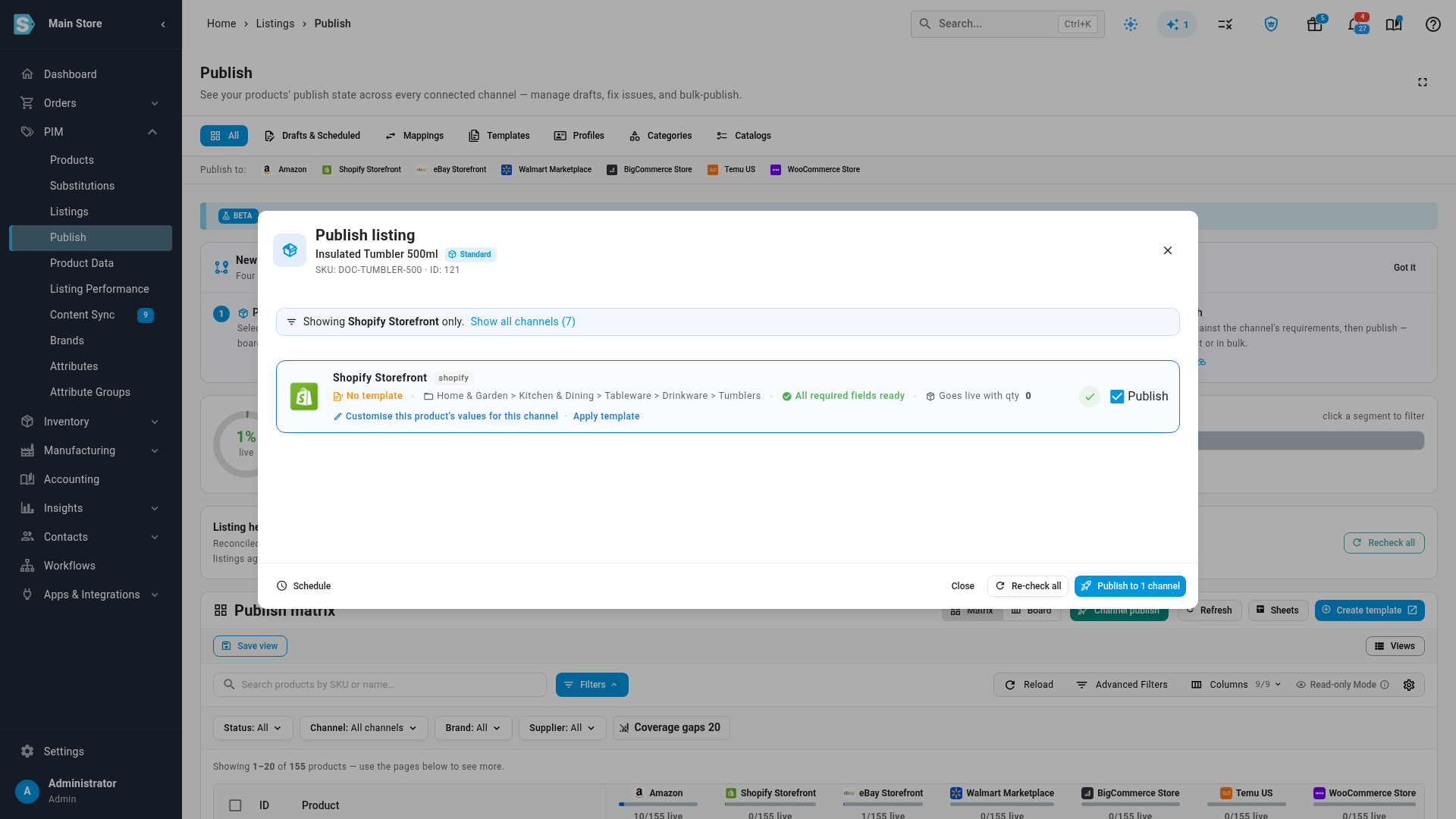Expand the Inventory menu

tap(91, 422)
